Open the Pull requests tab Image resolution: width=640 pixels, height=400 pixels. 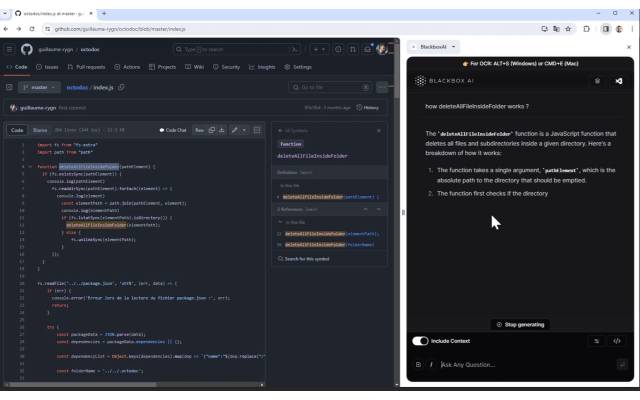point(87,67)
